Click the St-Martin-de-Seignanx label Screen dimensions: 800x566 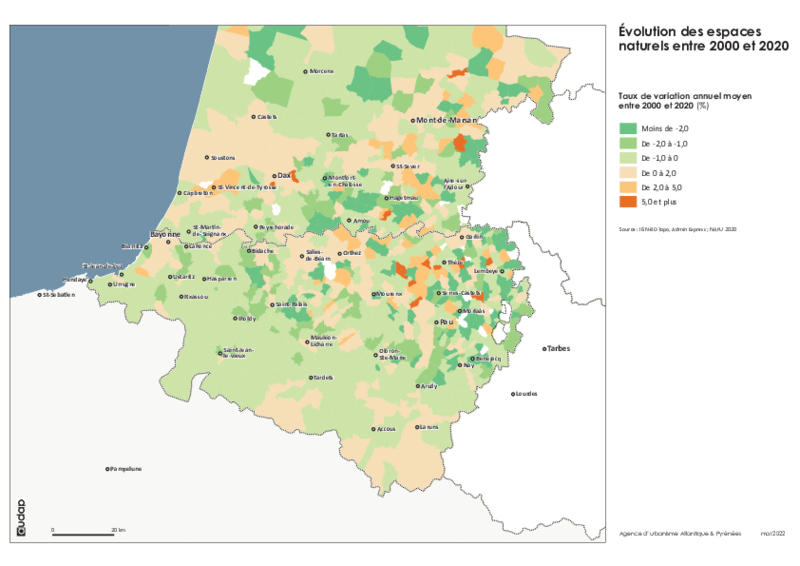point(209,230)
